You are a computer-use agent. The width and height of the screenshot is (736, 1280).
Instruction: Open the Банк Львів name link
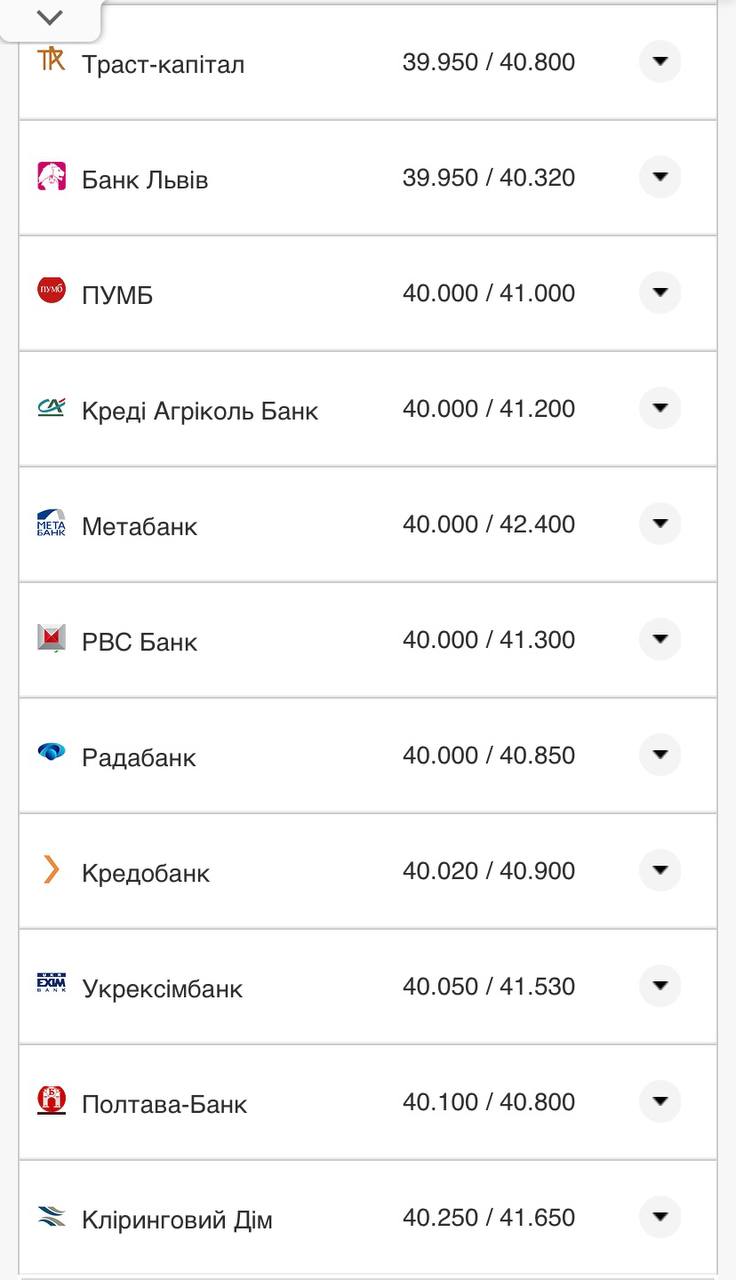(145, 181)
